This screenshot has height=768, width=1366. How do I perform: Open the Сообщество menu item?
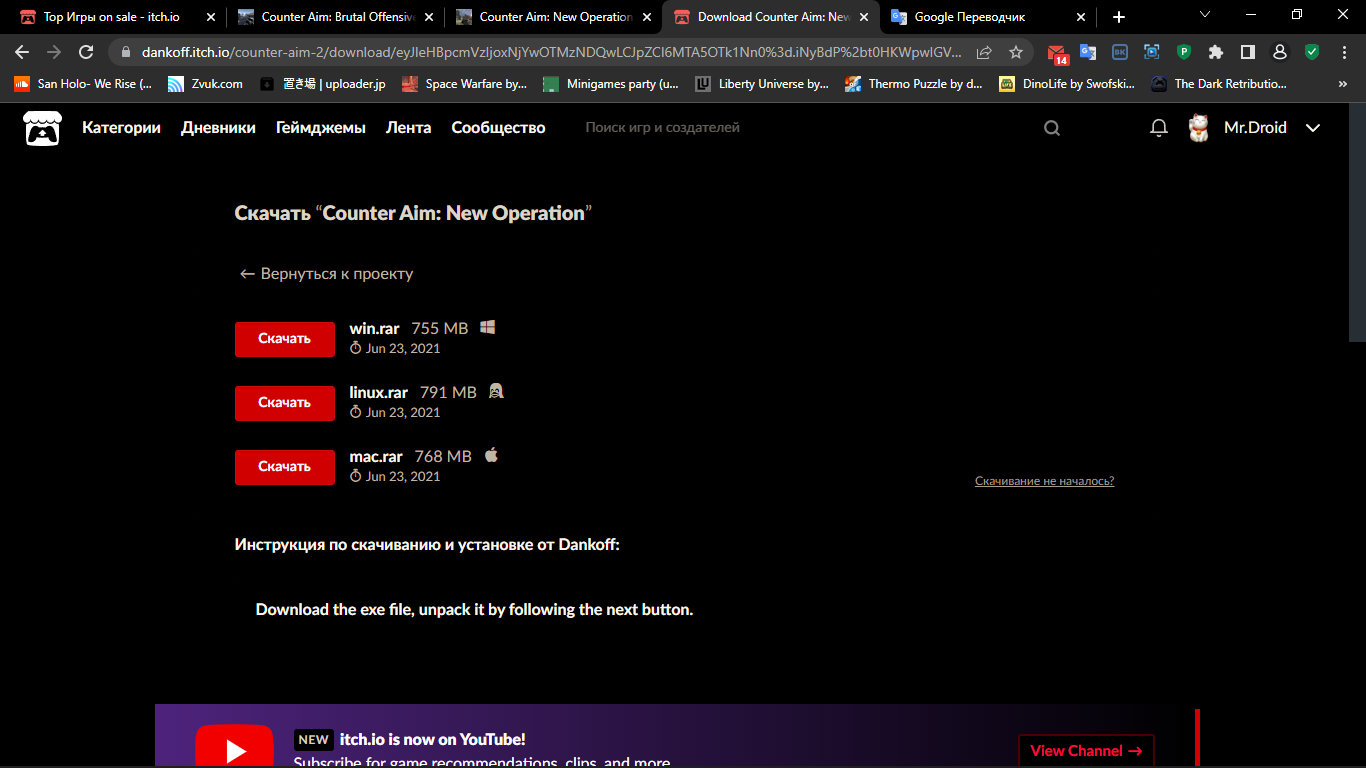(498, 128)
